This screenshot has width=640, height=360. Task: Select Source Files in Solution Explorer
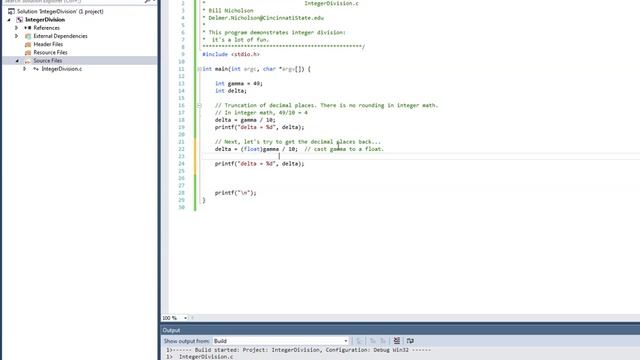[48, 60]
